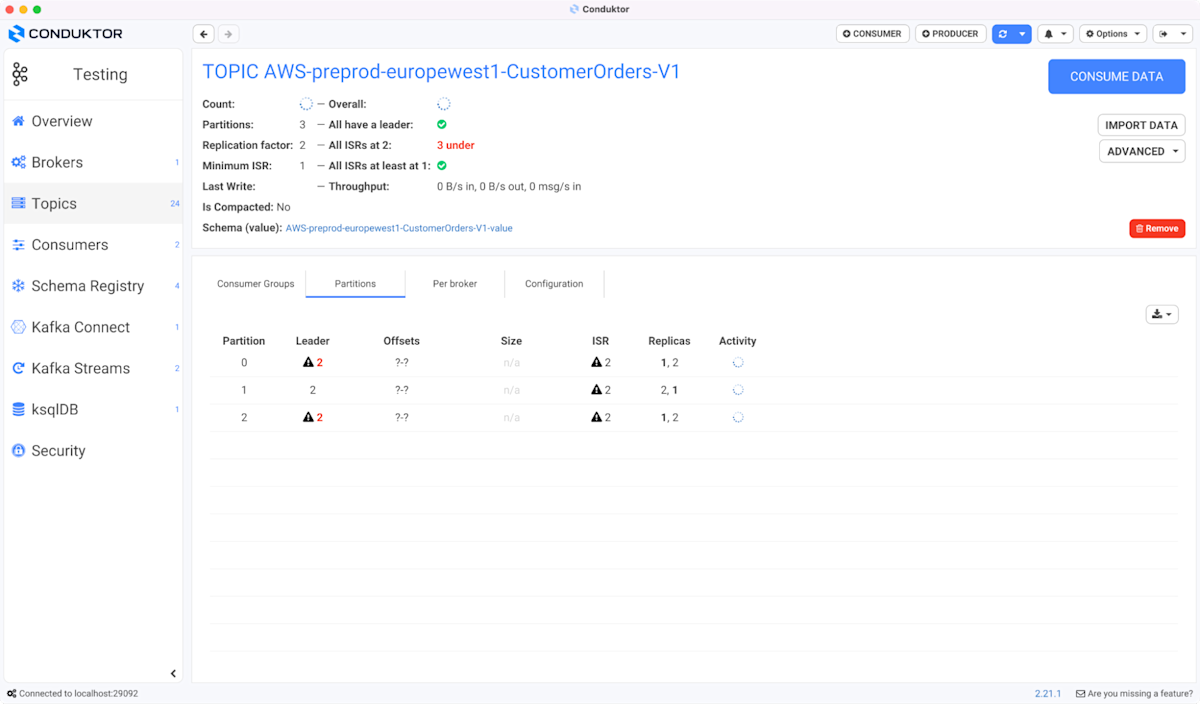
Task: Click the CONSUME DATA button
Action: 1117,77
